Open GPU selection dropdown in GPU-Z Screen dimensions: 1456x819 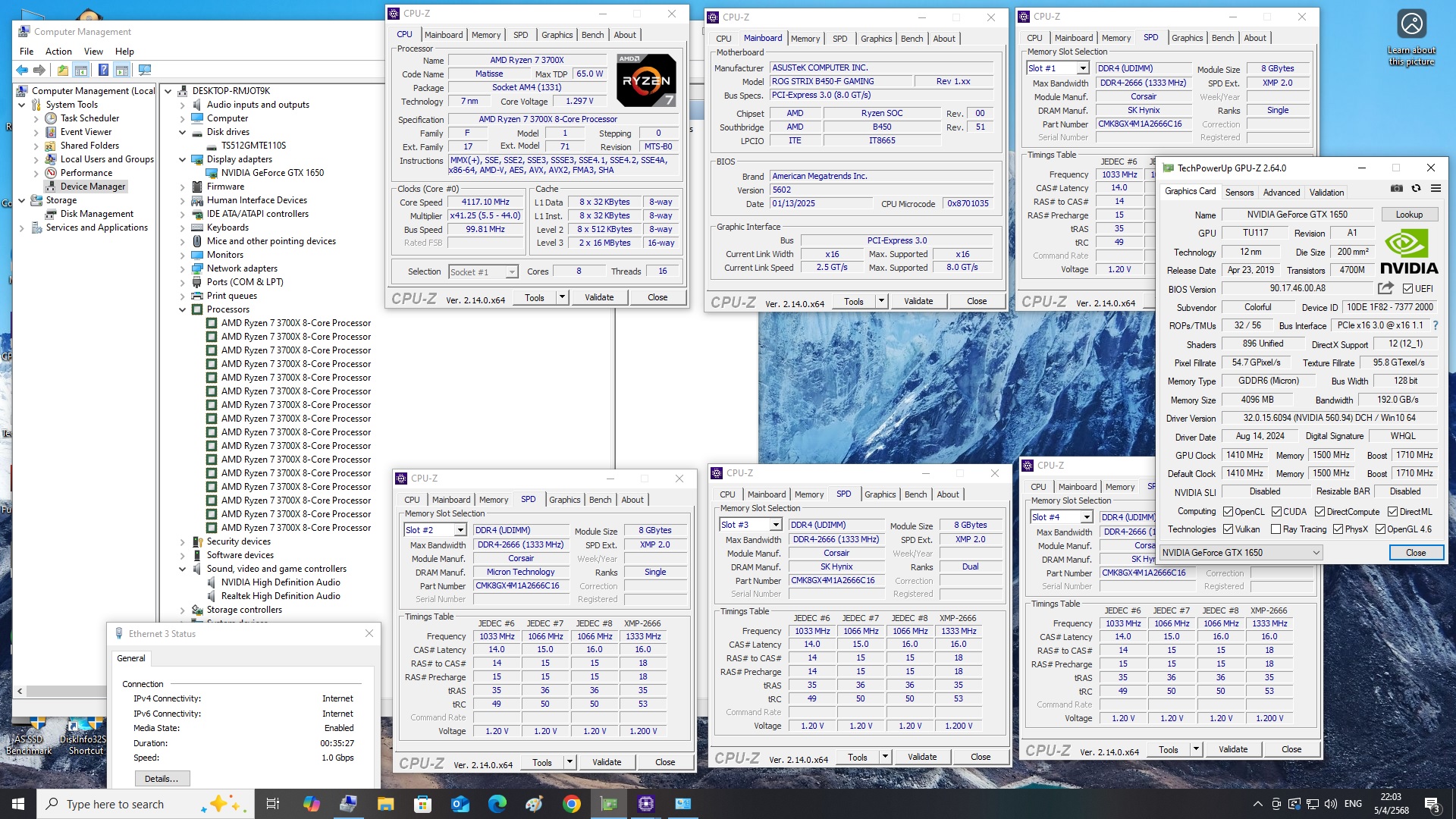click(1241, 553)
